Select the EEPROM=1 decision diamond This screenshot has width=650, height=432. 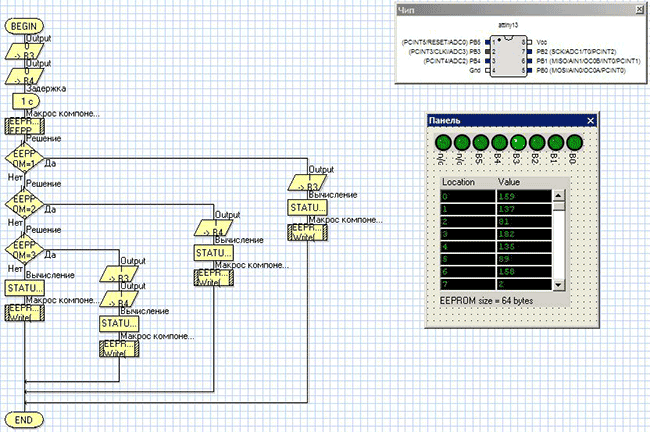[24, 159]
